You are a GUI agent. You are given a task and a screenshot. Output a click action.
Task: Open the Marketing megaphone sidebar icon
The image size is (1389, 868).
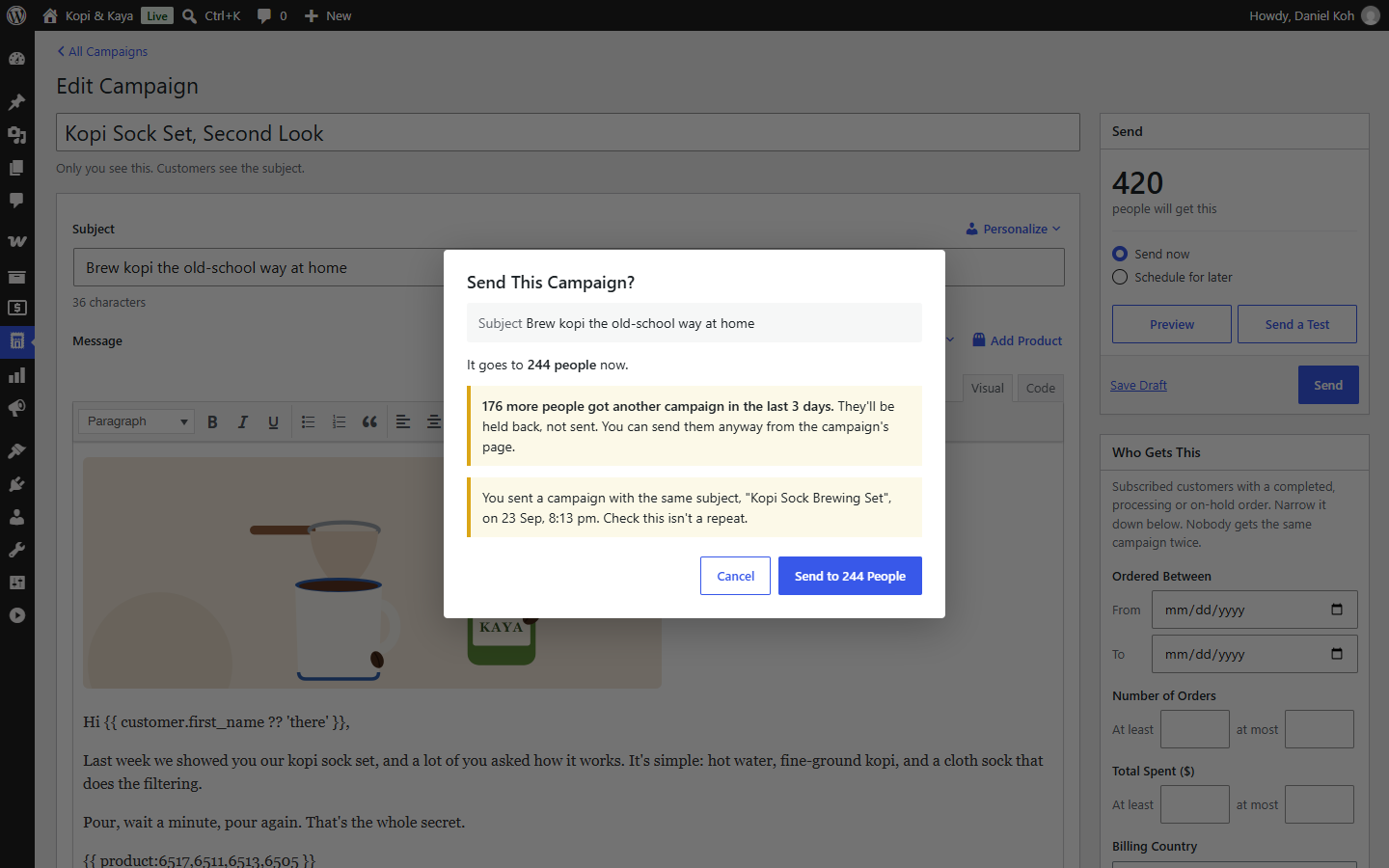coord(16,409)
